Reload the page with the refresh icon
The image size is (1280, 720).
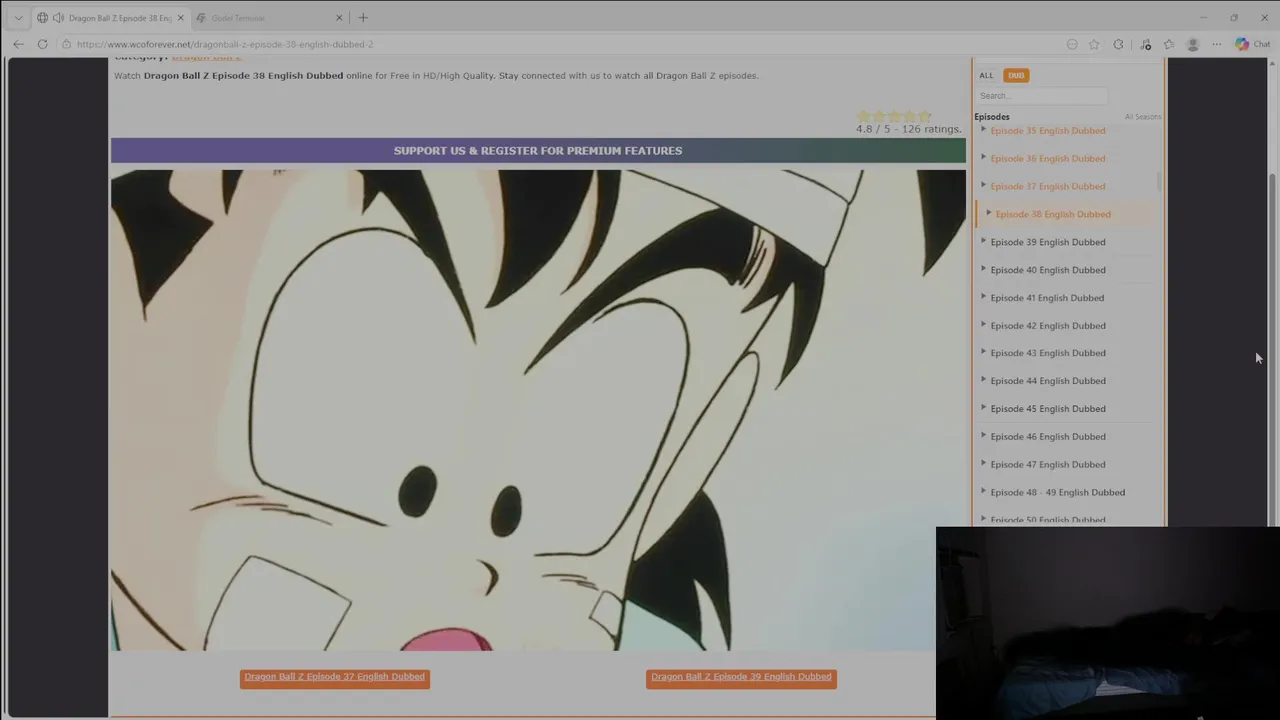point(42,44)
